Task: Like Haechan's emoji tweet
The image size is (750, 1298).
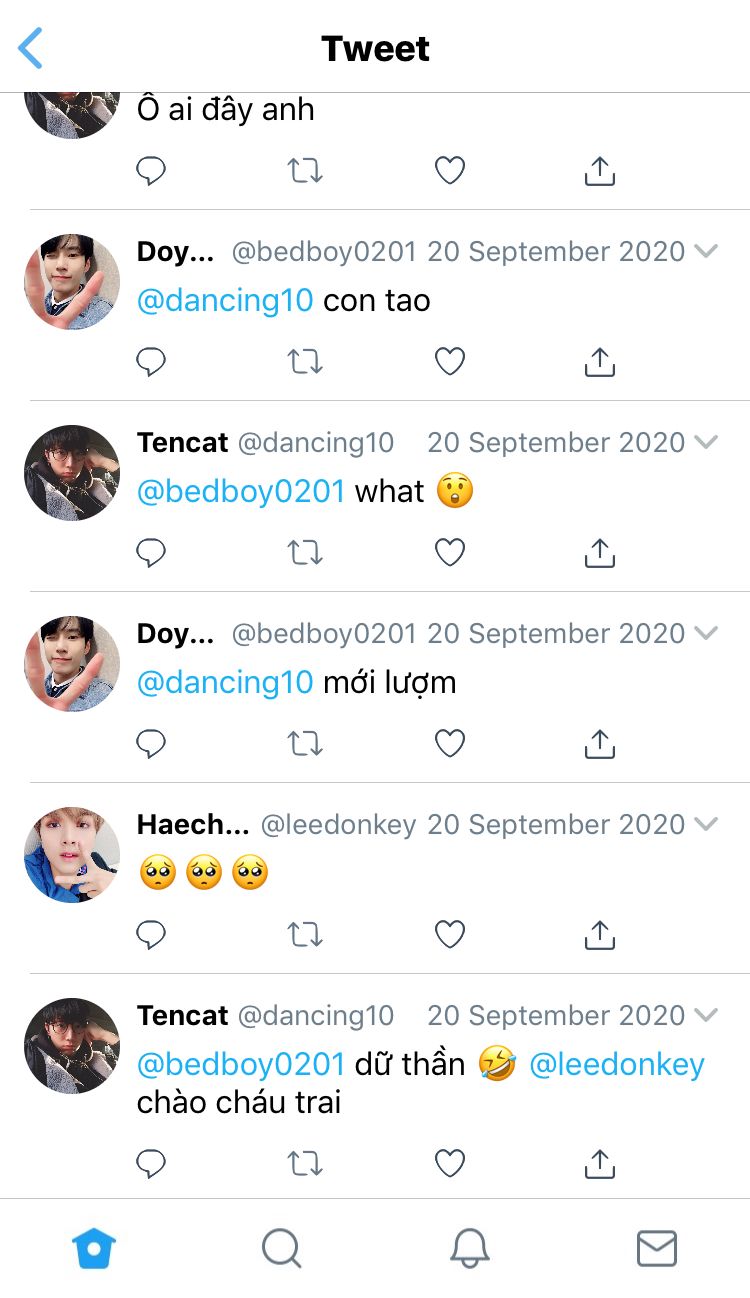Action: (x=450, y=935)
